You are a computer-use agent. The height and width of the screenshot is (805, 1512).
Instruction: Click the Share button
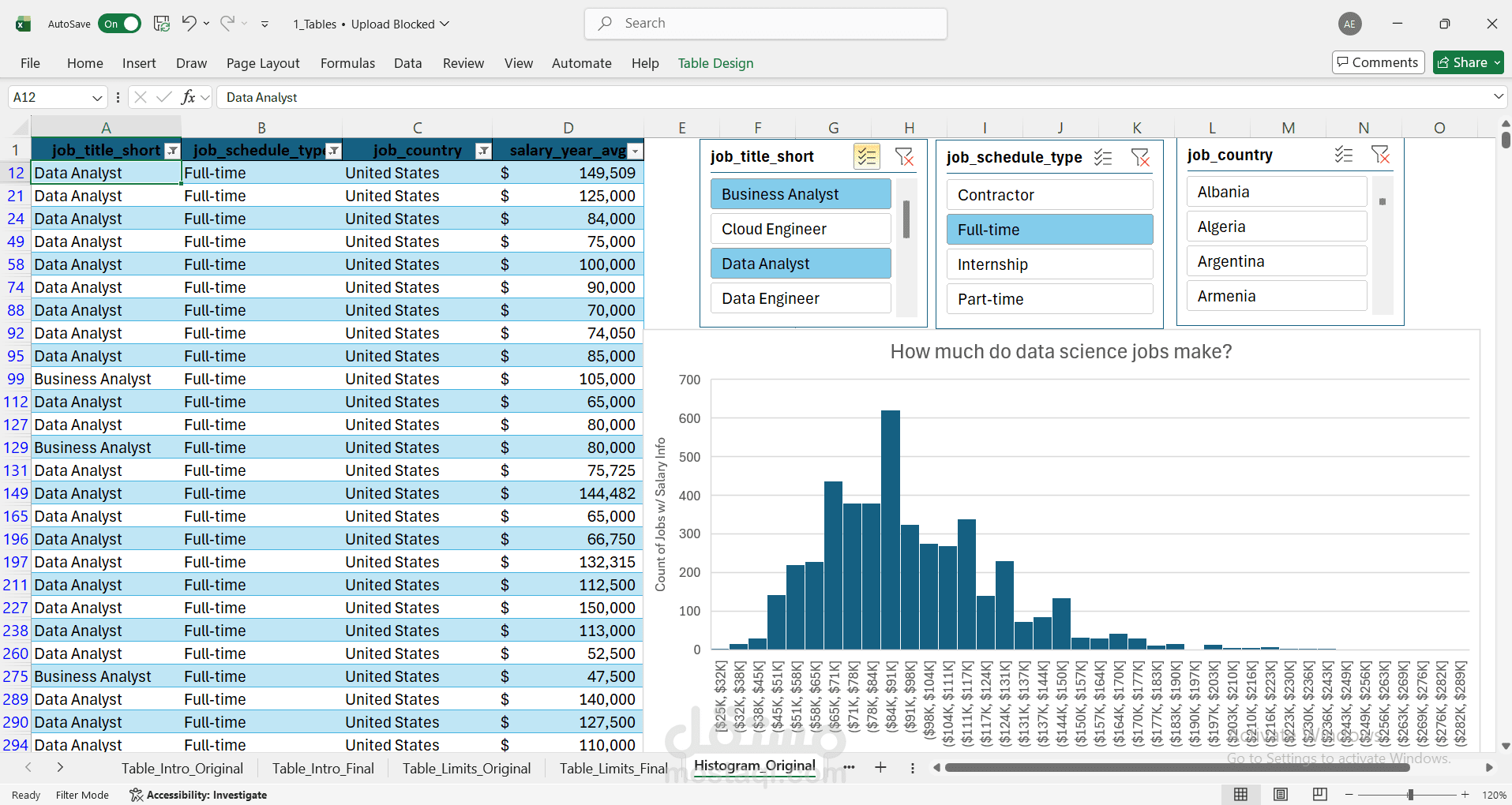(1463, 62)
